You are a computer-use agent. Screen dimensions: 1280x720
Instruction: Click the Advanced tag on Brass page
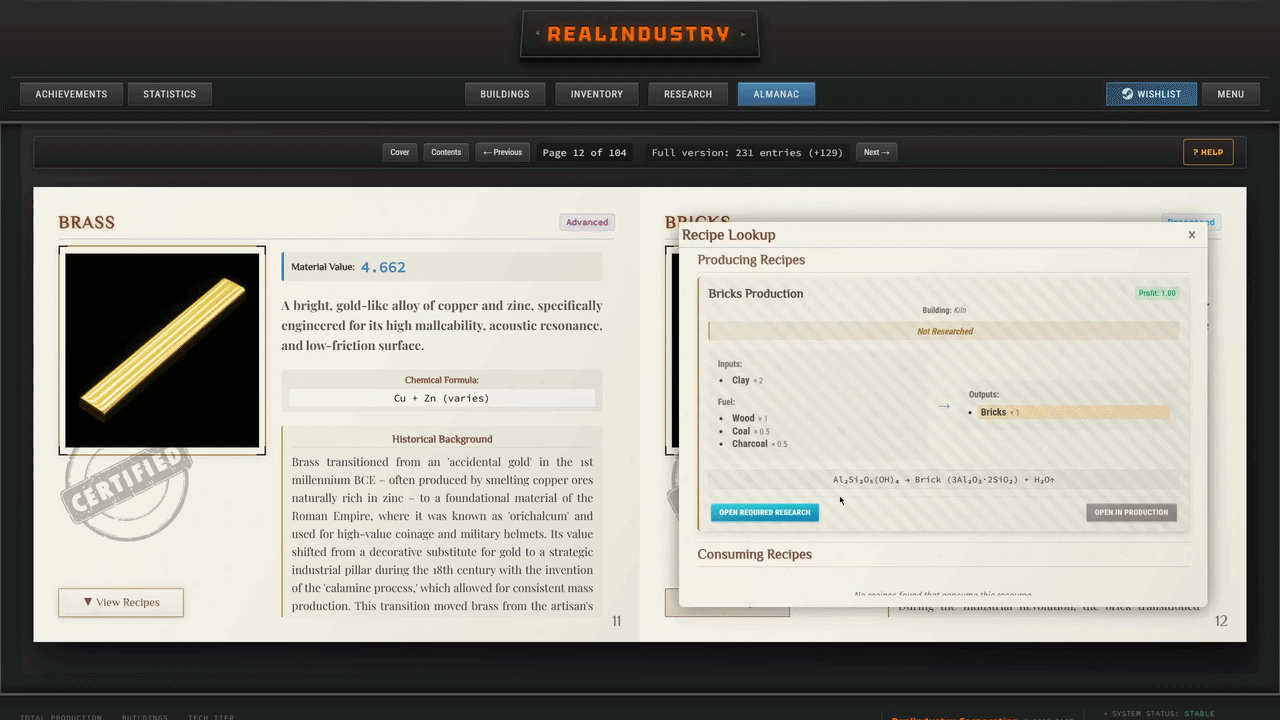[x=587, y=222]
